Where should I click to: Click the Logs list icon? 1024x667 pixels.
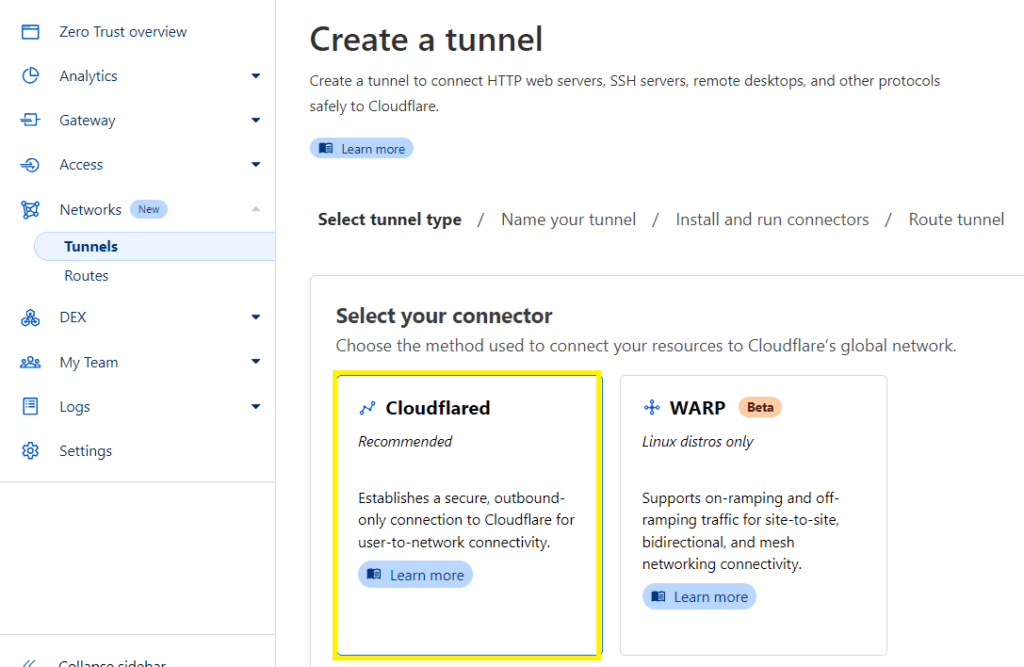tap(30, 406)
